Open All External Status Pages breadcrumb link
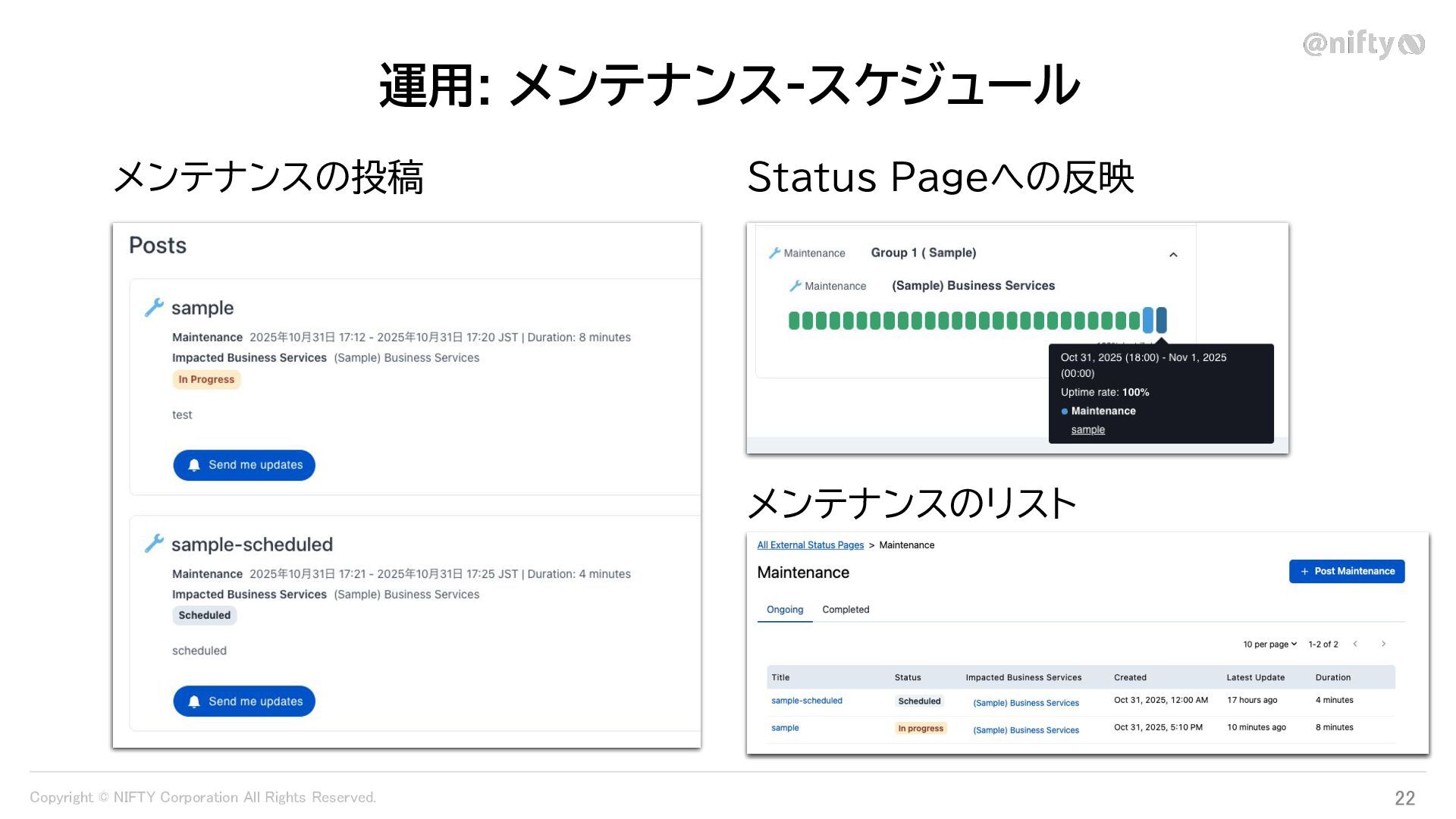The width and height of the screenshot is (1456, 819). [x=810, y=545]
